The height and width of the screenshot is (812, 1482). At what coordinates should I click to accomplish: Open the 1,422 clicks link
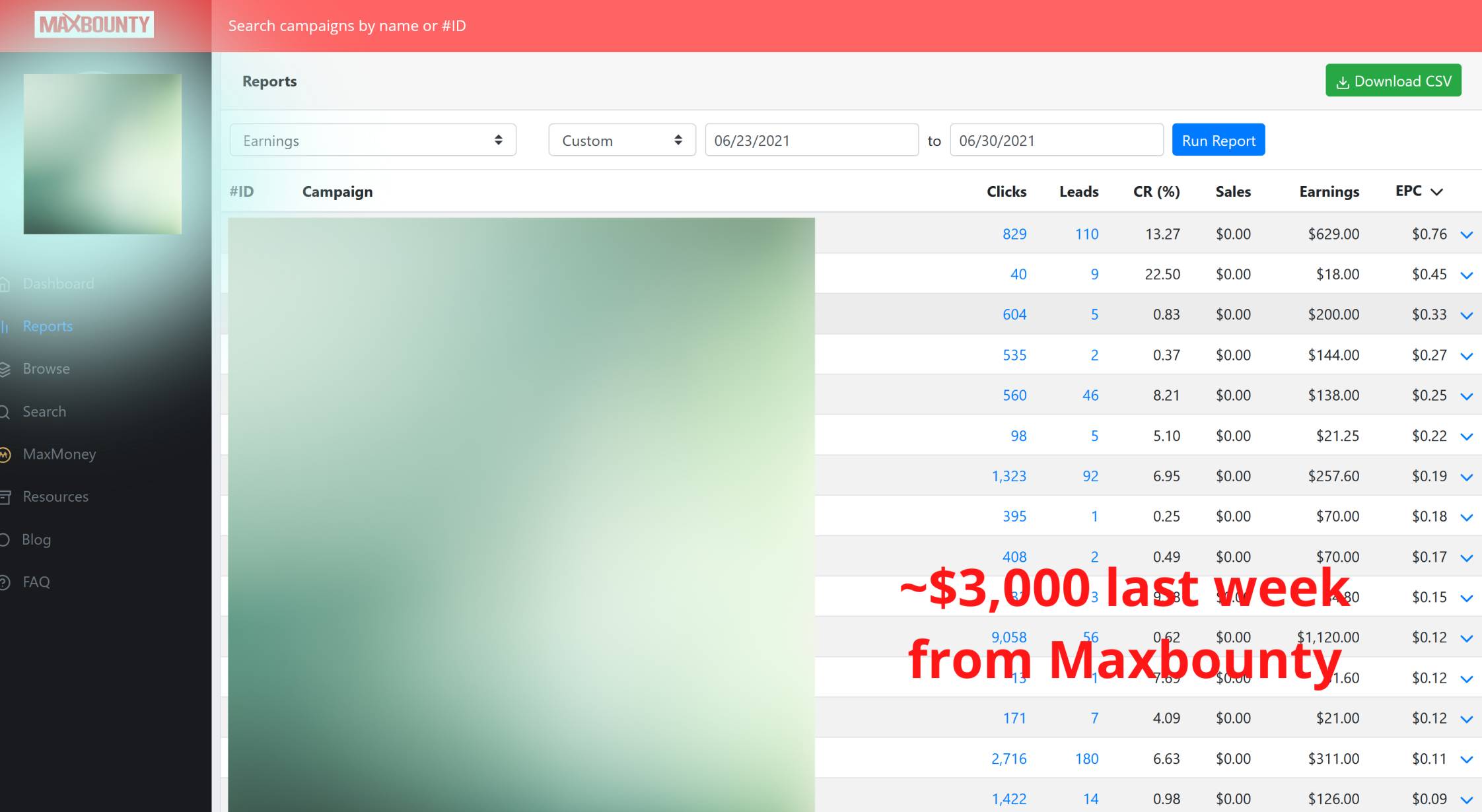point(1009,799)
